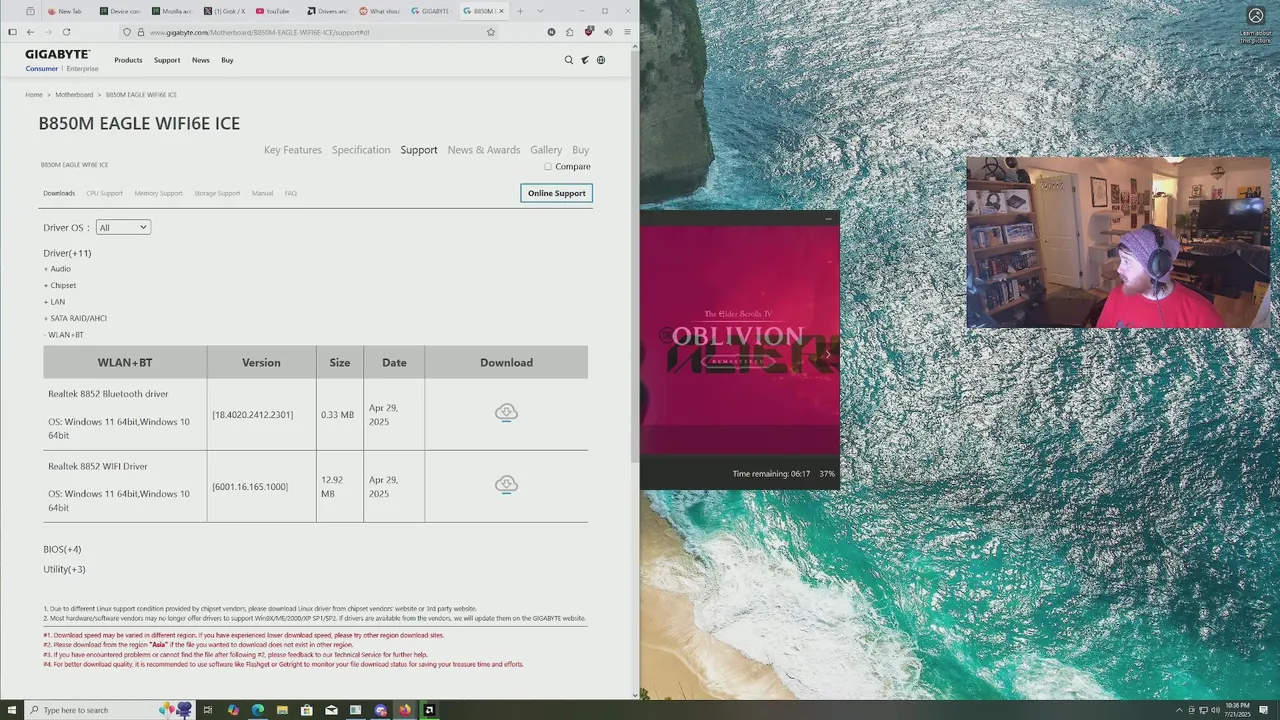This screenshot has height=720, width=1280.
Task: Click the browser extensions puzzle icon
Action: (x=570, y=32)
